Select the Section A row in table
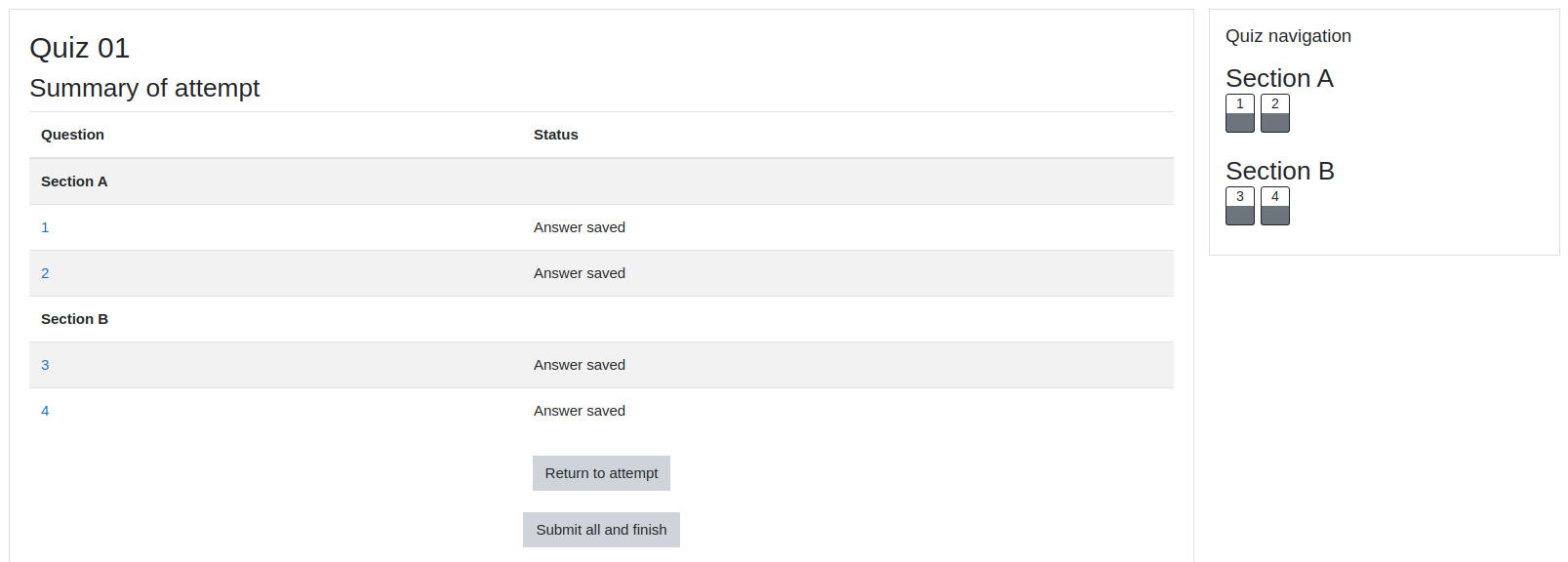 (601, 181)
